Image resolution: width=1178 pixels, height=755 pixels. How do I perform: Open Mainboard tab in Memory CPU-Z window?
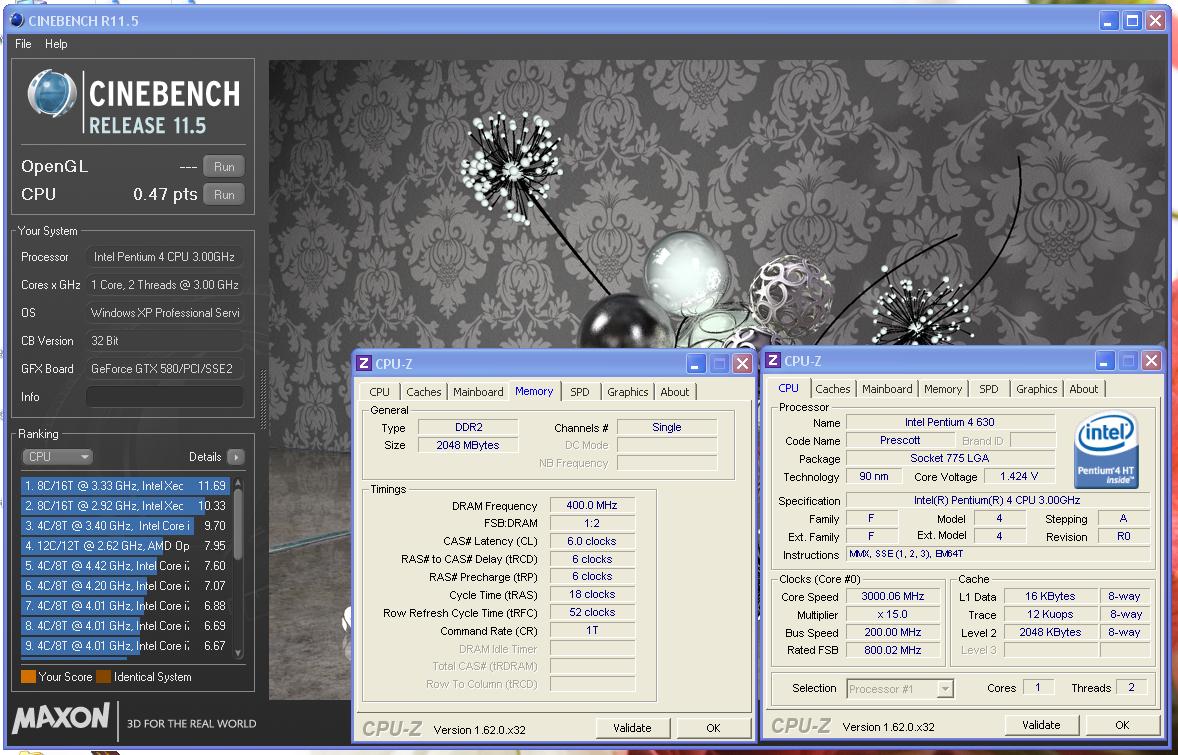coord(478,391)
